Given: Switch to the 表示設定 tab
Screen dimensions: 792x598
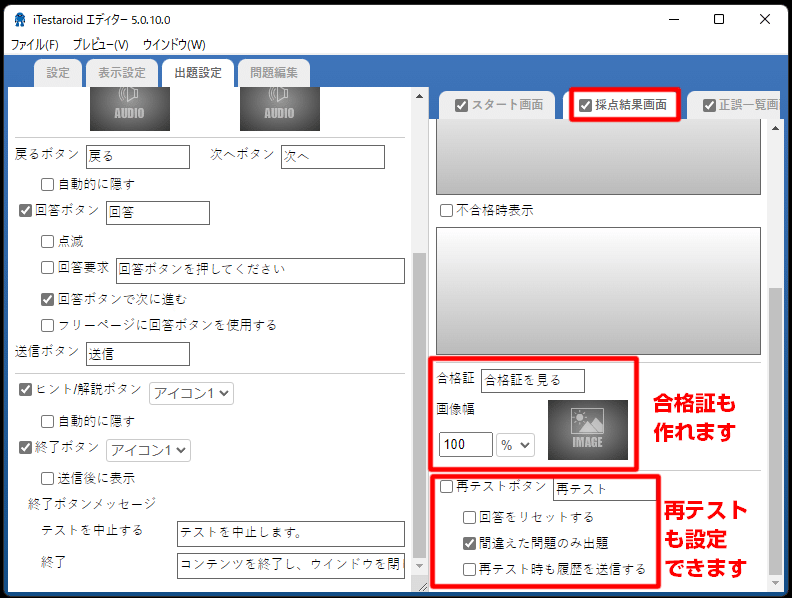Looking at the screenshot, I should coord(122,73).
